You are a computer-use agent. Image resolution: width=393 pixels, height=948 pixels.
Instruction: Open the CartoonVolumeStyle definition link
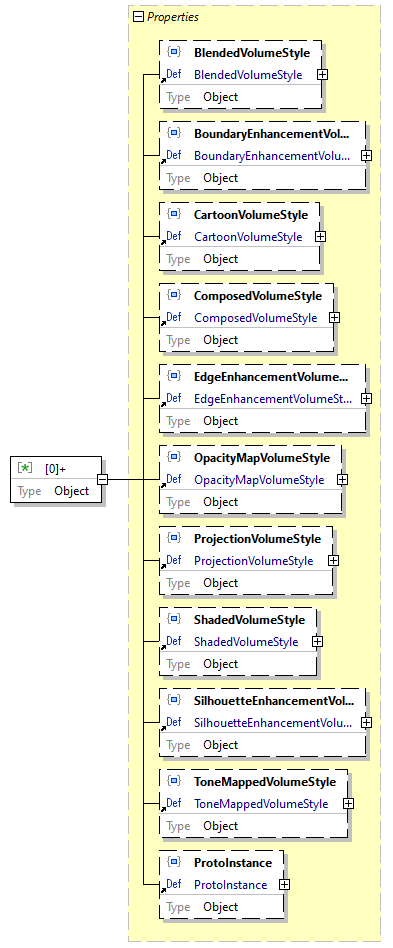[x=248, y=236]
